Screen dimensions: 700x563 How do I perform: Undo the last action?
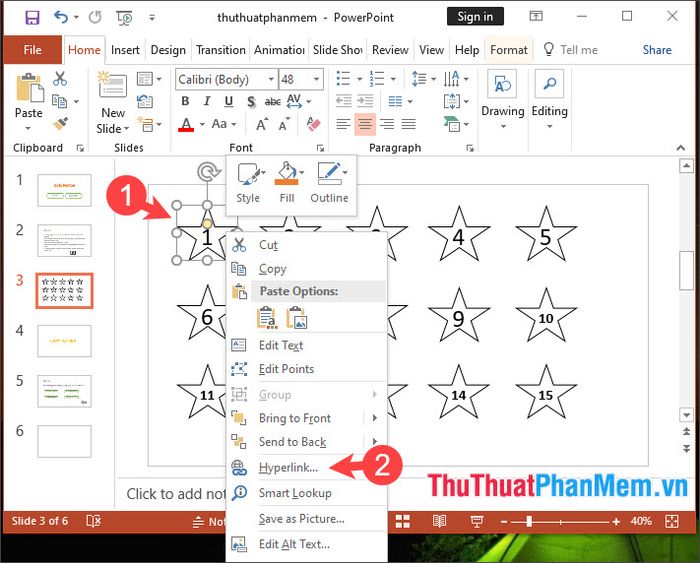point(61,17)
